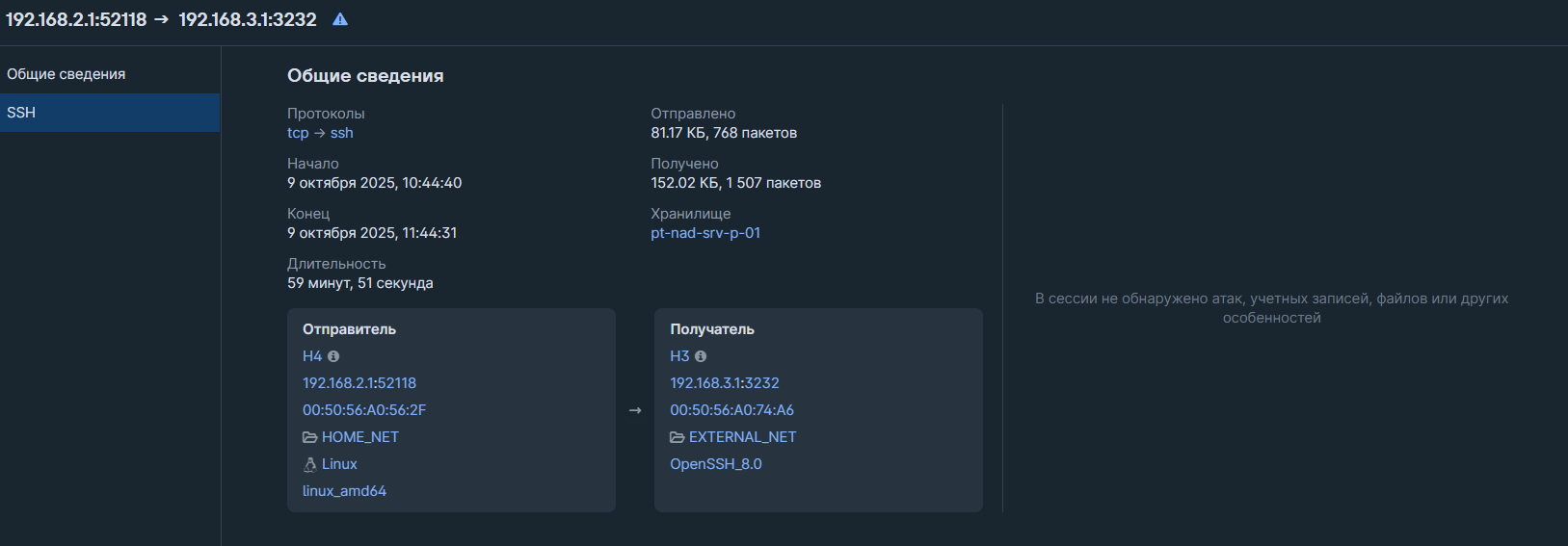
Task: Click recipient address 192.168.3.1:3232 in Получатель card
Action: 725,383
